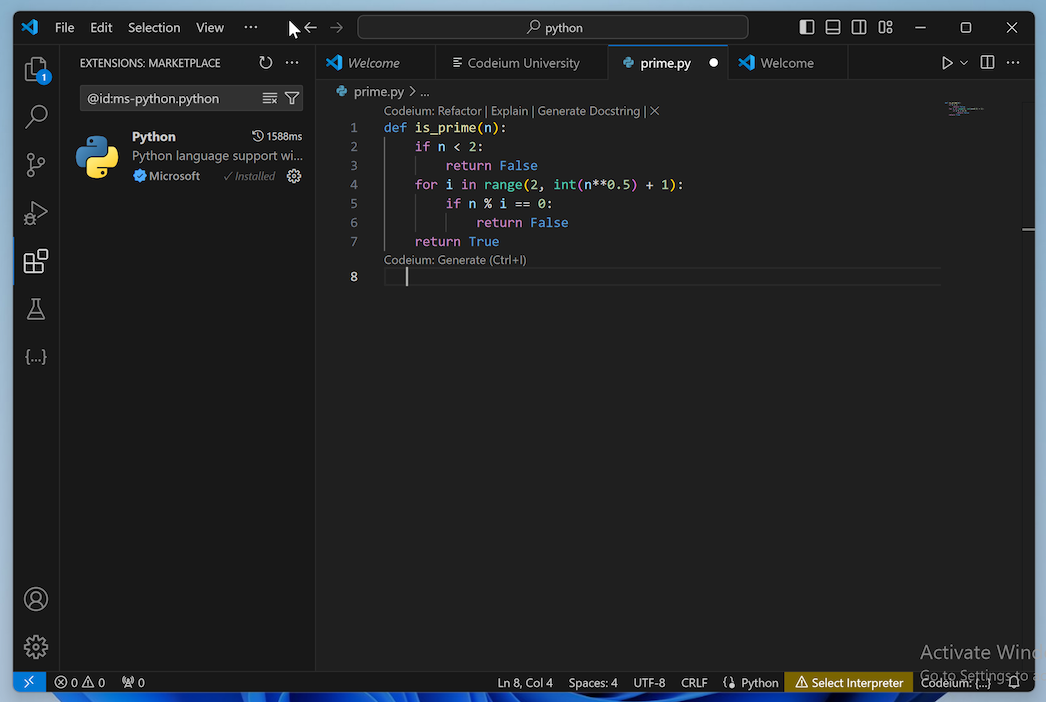1046x702 pixels.
Task: Open the Selection menu
Action: click(154, 28)
